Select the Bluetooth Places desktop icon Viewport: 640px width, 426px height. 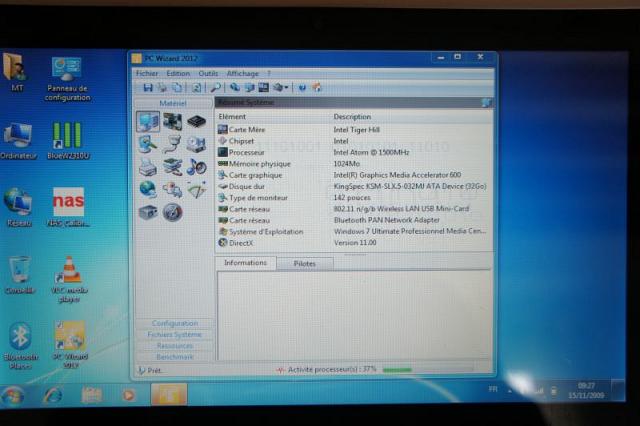pos(20,346)
